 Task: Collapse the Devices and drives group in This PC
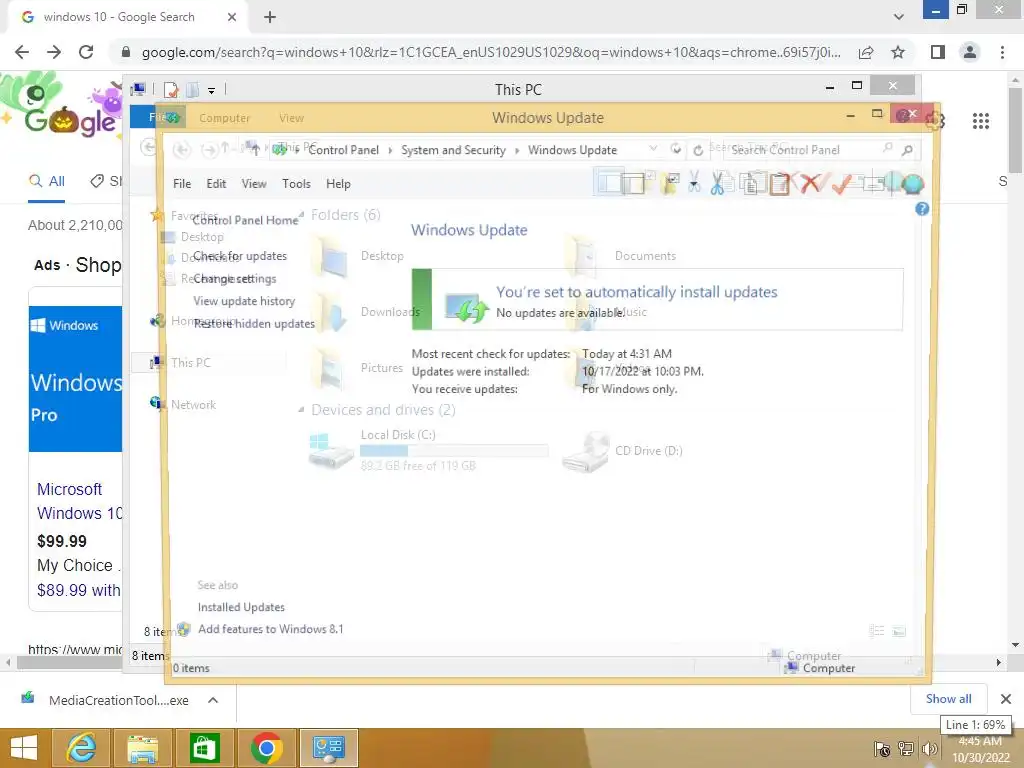point(301,409)
